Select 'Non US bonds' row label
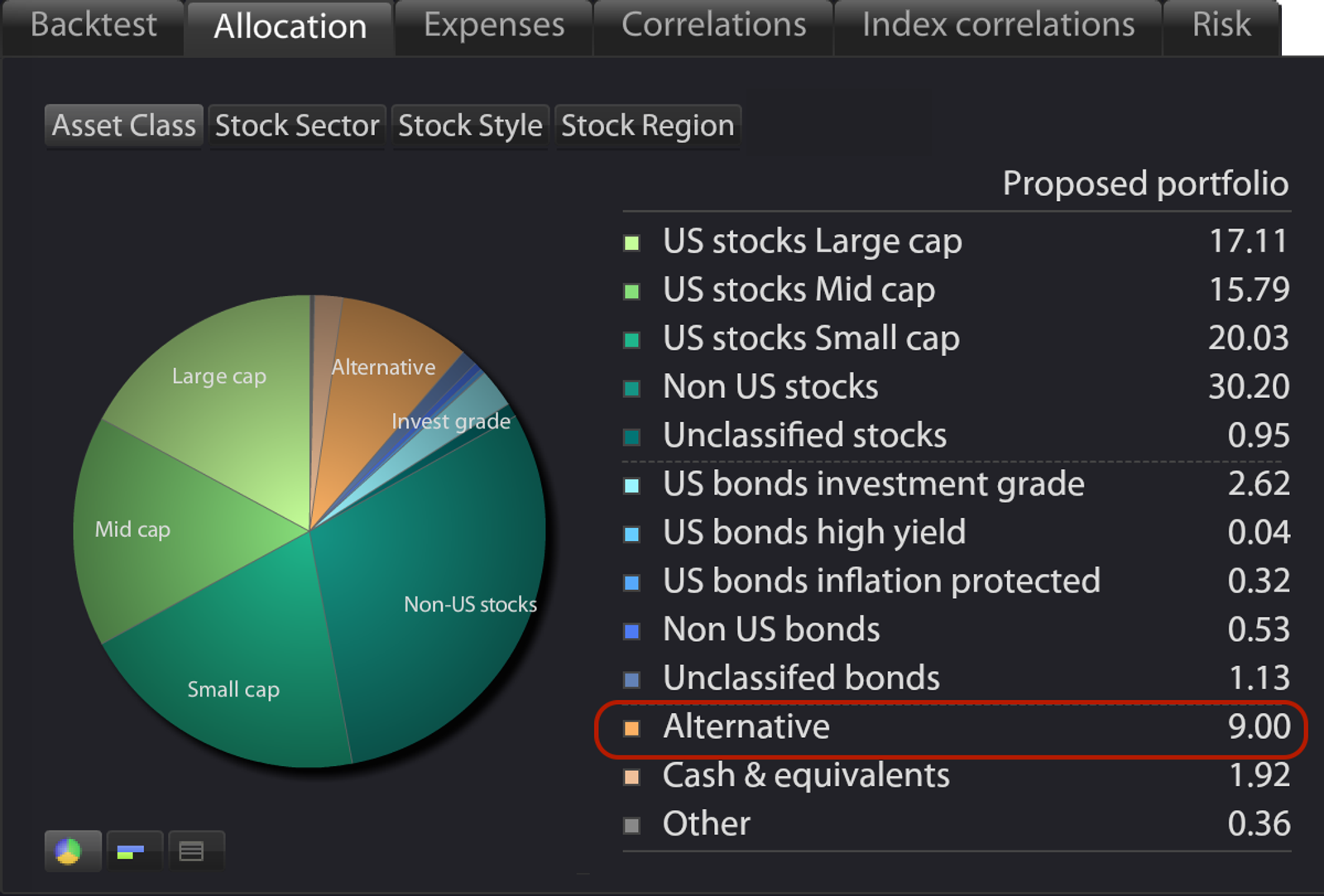1324x896 pixels. [x=771, y=630]
